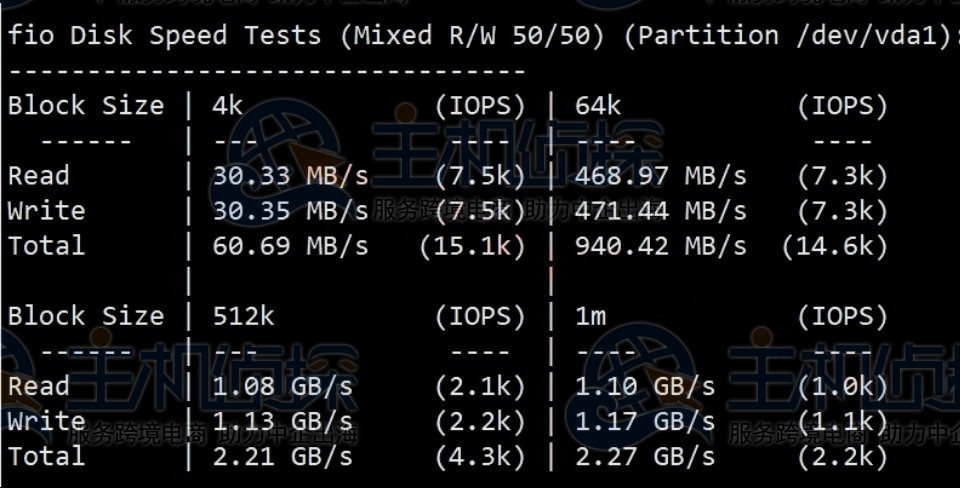Click the 940.42 MB/s total value
The image size is (960, 488).
[660, 247]
